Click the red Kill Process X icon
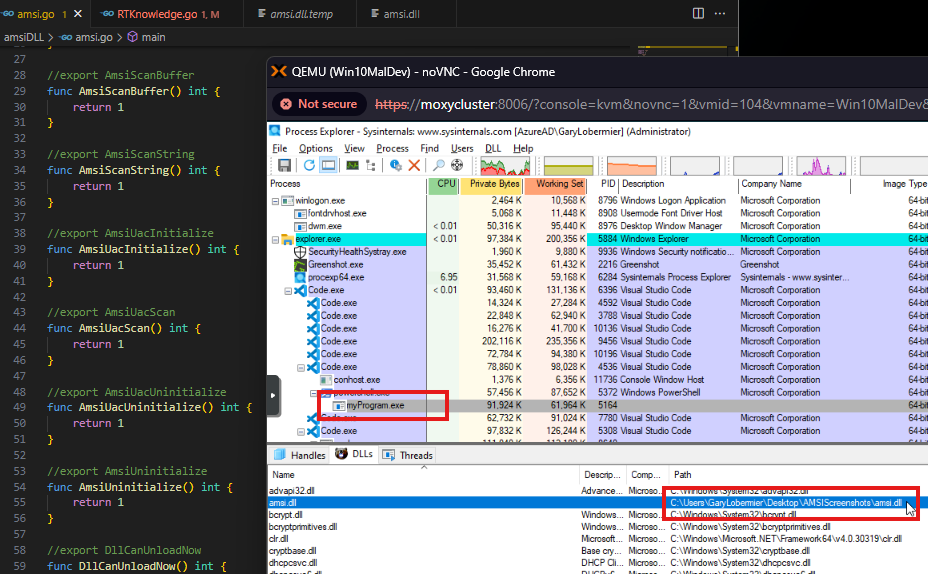This screenshot has width=928, height=574. (414, 165)
